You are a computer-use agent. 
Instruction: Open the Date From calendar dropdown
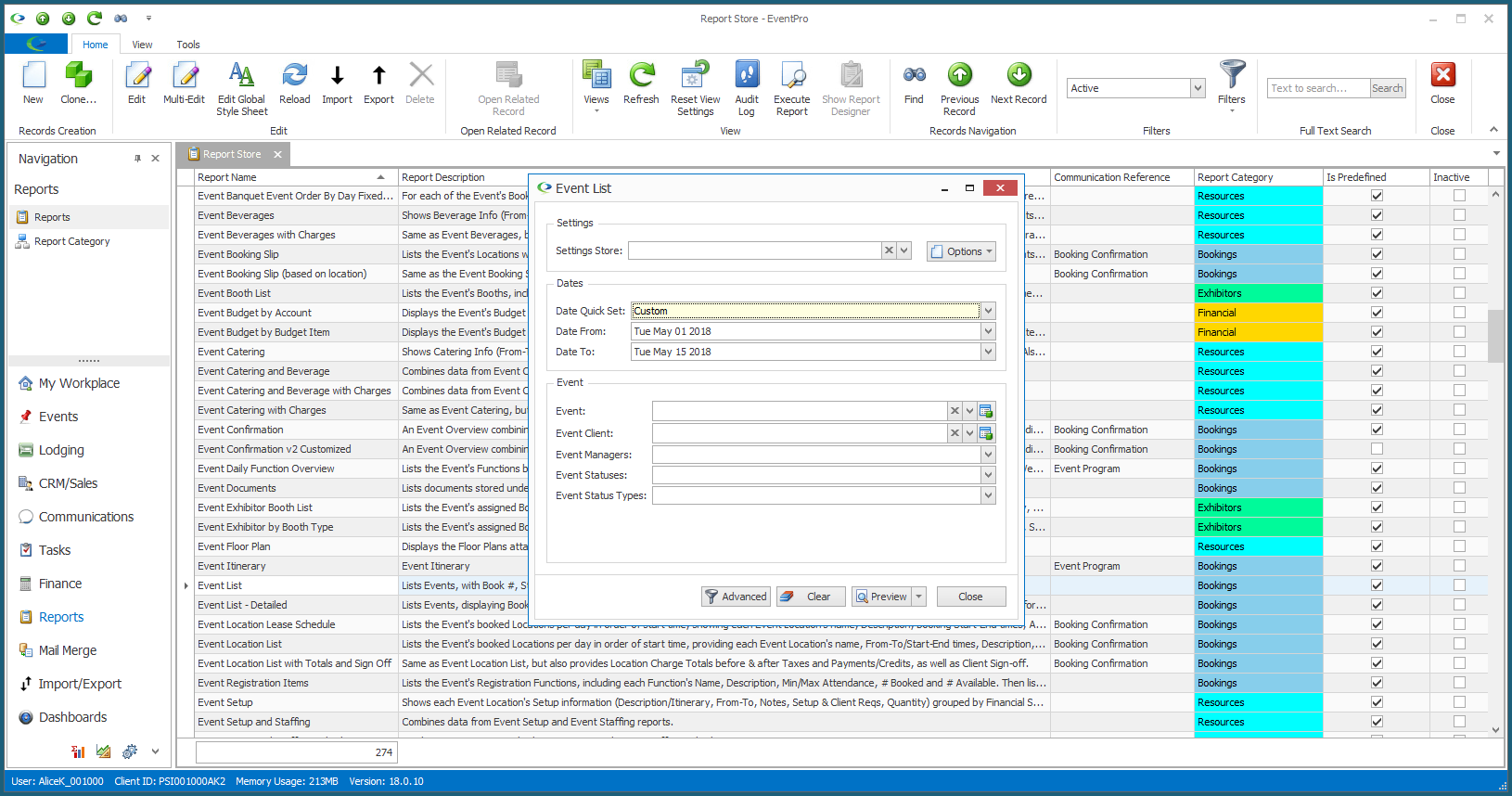(988, 331)
